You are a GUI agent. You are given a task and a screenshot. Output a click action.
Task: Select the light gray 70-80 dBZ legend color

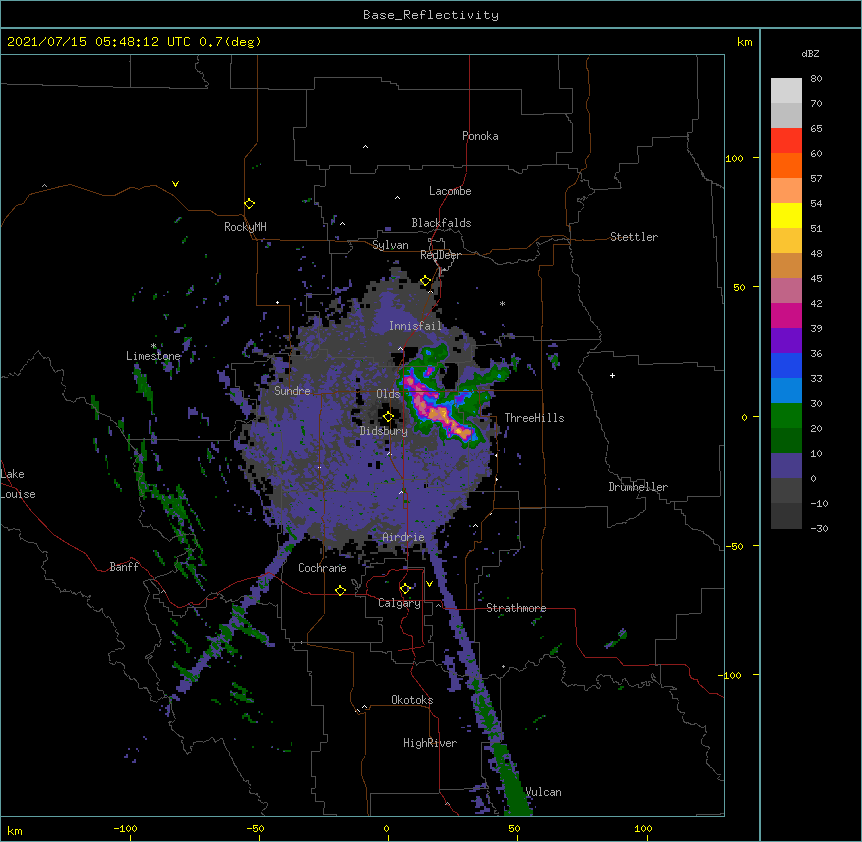coord(786,91)
